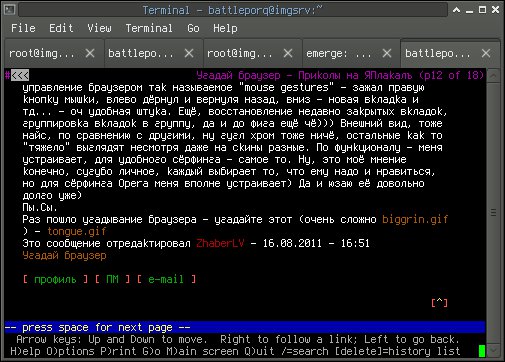The width and height of the screenshot is (505, 362).
Task: Click the vertical scrollbar handle
Action: click(x=493, y=212)
